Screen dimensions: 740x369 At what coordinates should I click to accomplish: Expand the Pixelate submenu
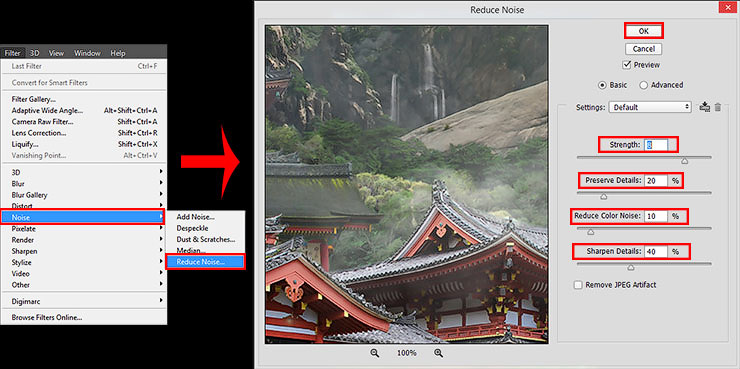click(84, 228)
